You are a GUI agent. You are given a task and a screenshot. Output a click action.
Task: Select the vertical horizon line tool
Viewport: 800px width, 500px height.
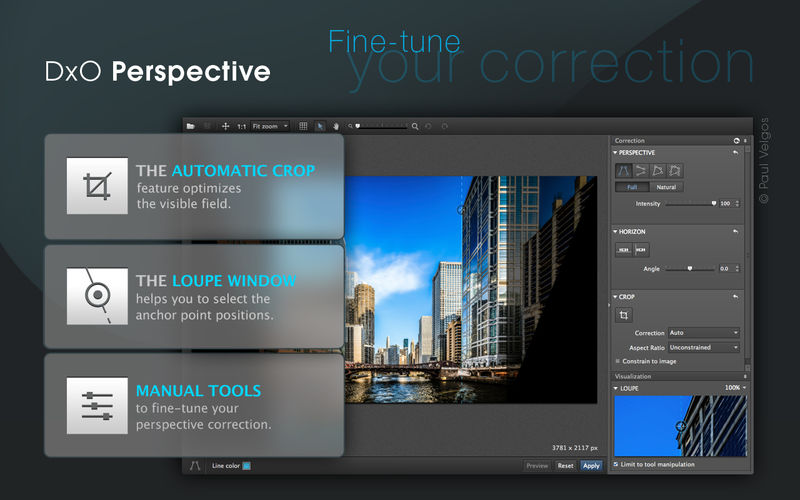click(641, 249)
